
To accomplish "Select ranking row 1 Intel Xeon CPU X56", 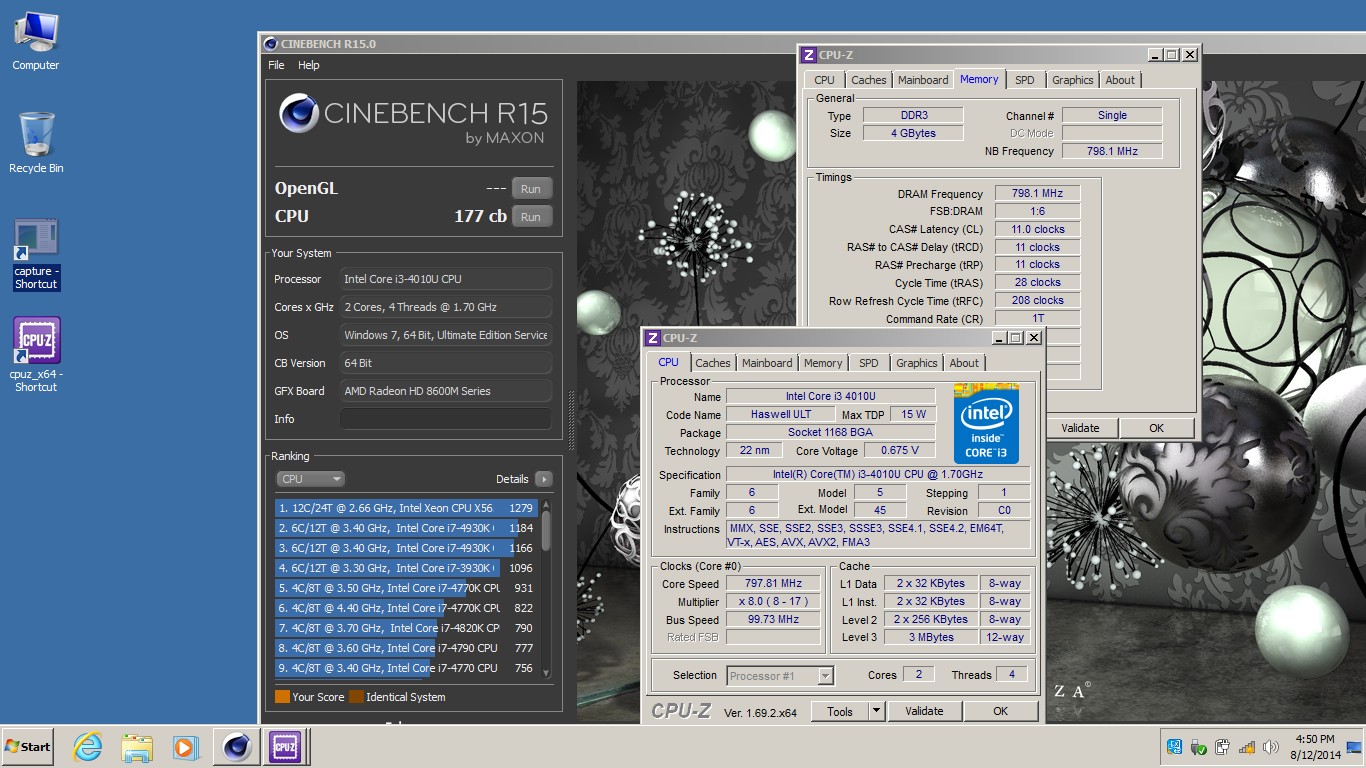I will (x=406, y=508).
